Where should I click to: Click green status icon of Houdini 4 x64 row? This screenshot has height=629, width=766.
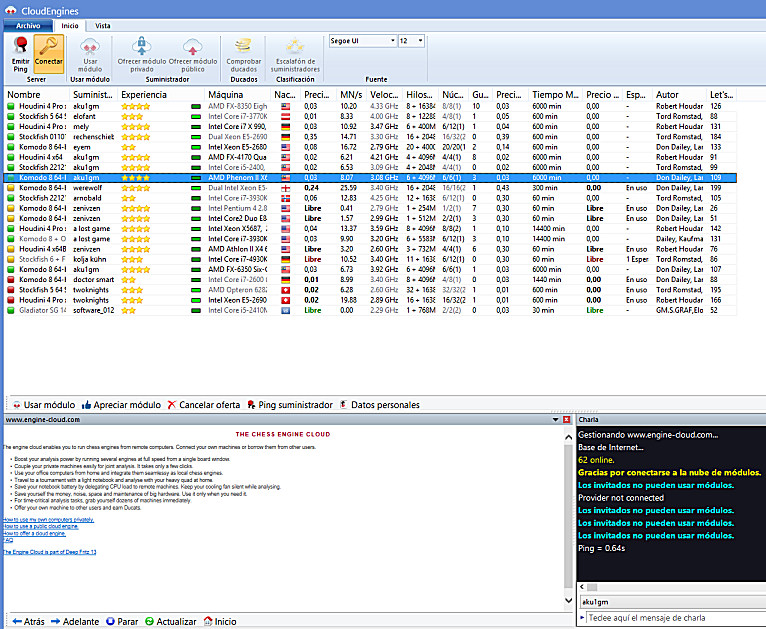pyautogui.click(x=11, y=157)
